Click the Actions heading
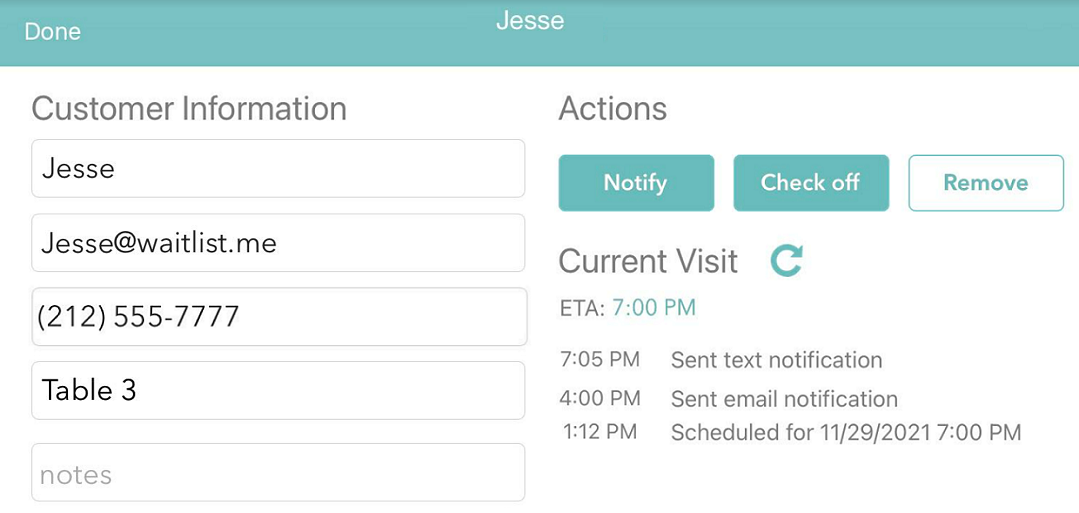The image size is (1079, 513). pyautogui.click(x=612, y=109)
